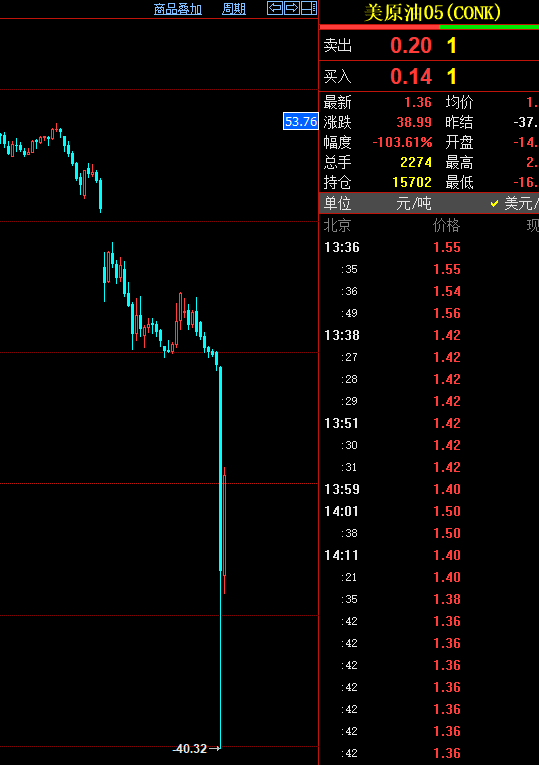Toggle the side panel layout icon
The height and width of the screenshot is (765, 539).
pyautogui.click(x=308, y=8)
